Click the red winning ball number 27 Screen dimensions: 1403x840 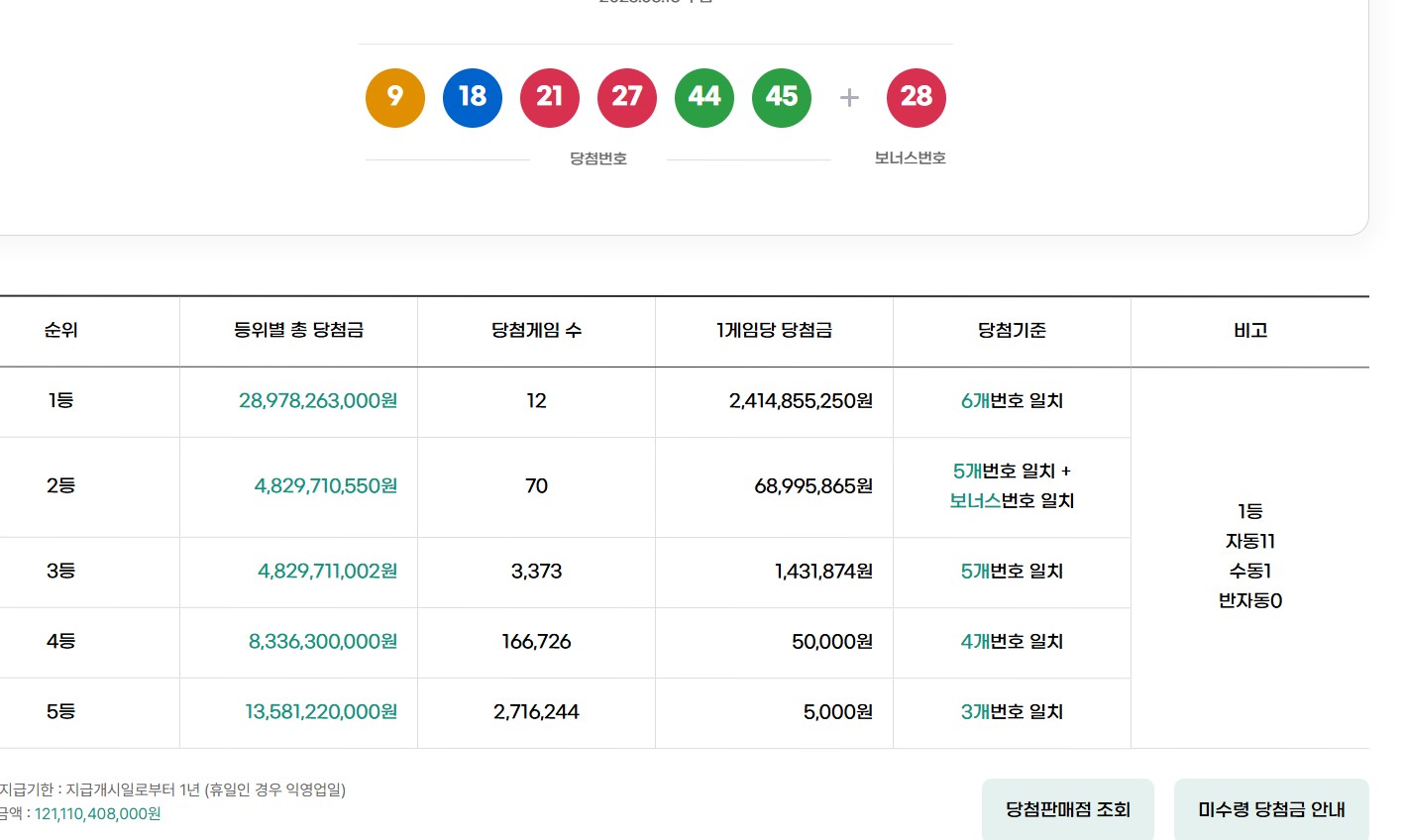[x=627, y=97]
